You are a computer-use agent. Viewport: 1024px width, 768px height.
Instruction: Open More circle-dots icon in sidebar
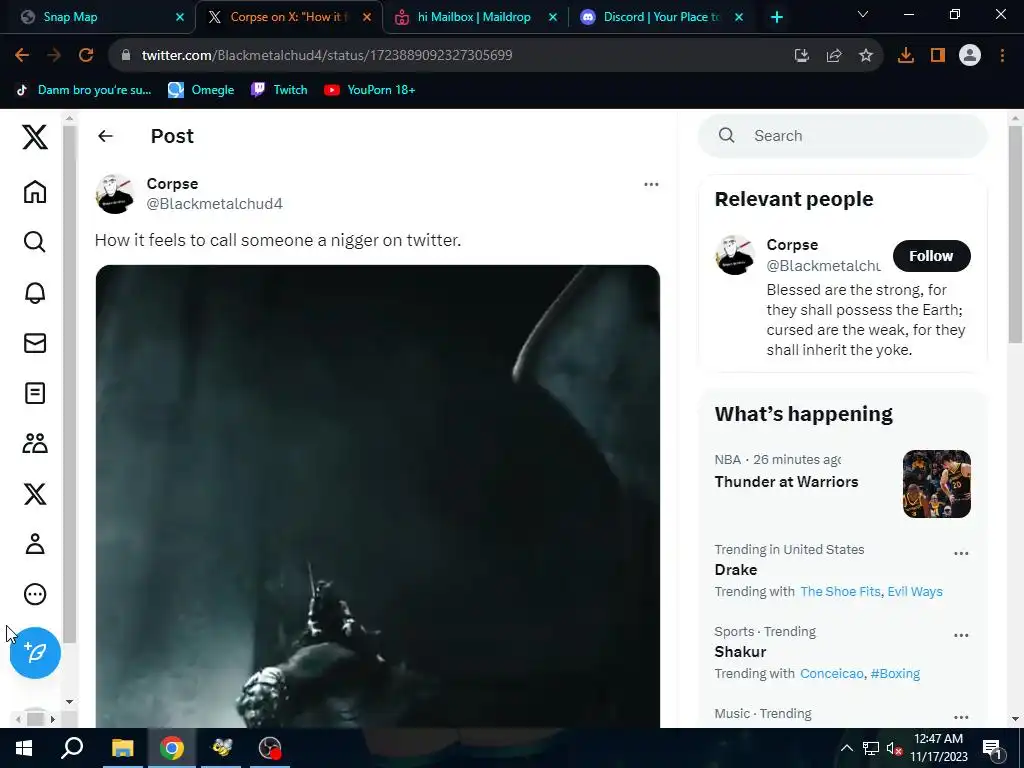pyautogui.click(x=35, y=594)
